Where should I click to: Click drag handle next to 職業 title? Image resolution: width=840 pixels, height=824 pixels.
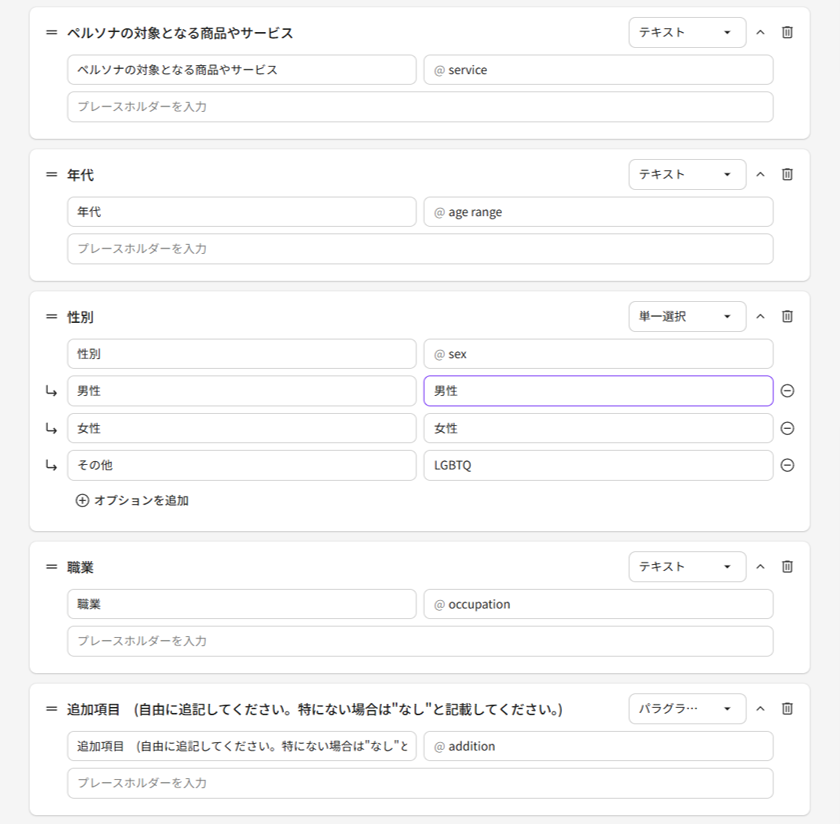pyautogui.click(x=52, y=566)
